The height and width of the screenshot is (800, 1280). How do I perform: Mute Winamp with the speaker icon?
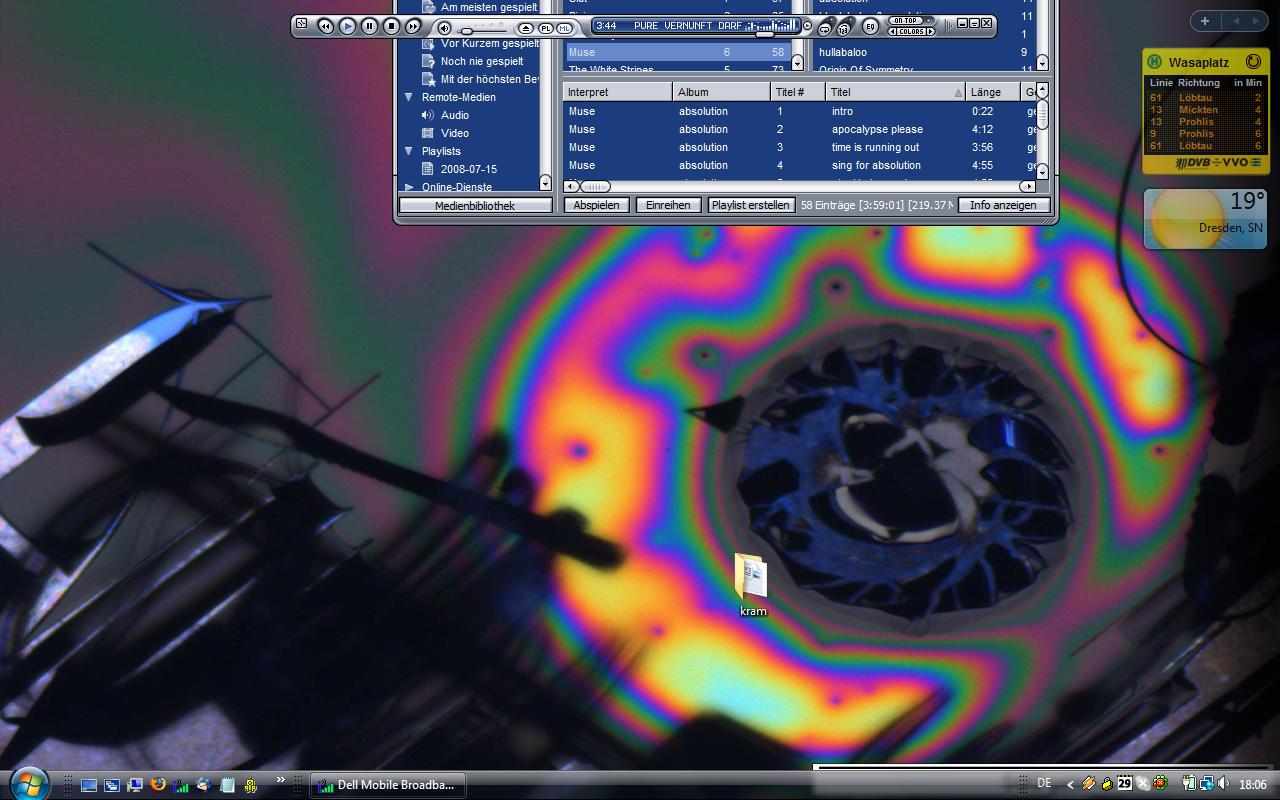[445, 28]
